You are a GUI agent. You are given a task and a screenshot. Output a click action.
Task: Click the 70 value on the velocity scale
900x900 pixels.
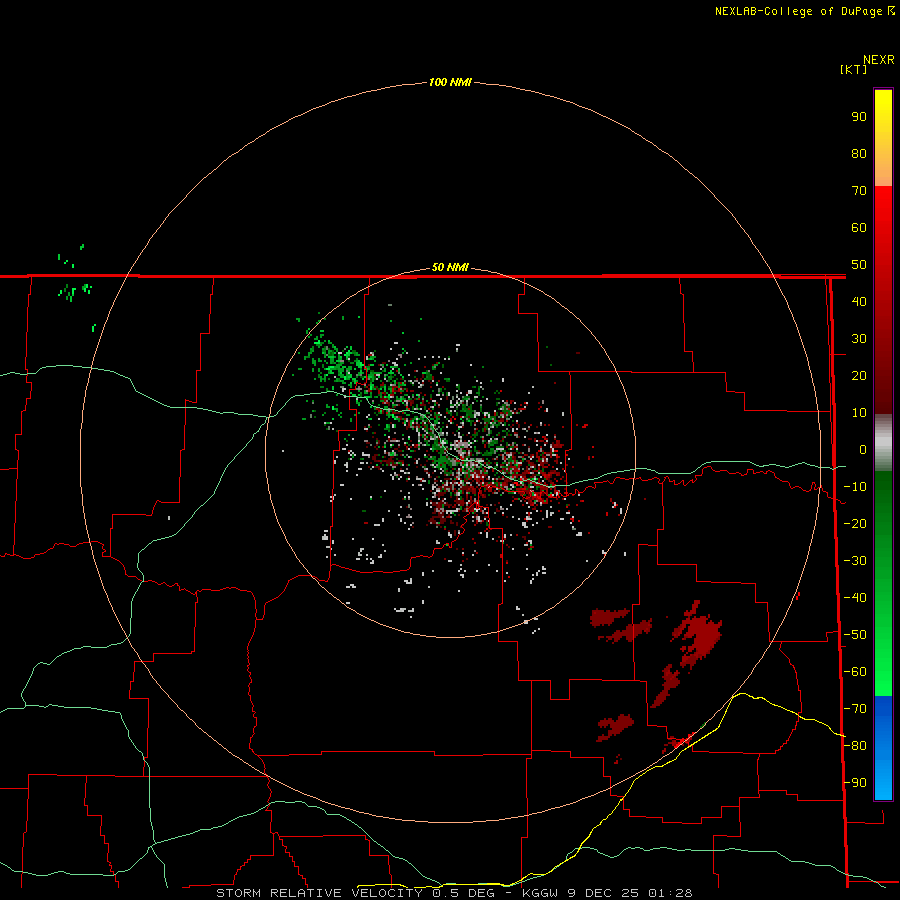859,191
